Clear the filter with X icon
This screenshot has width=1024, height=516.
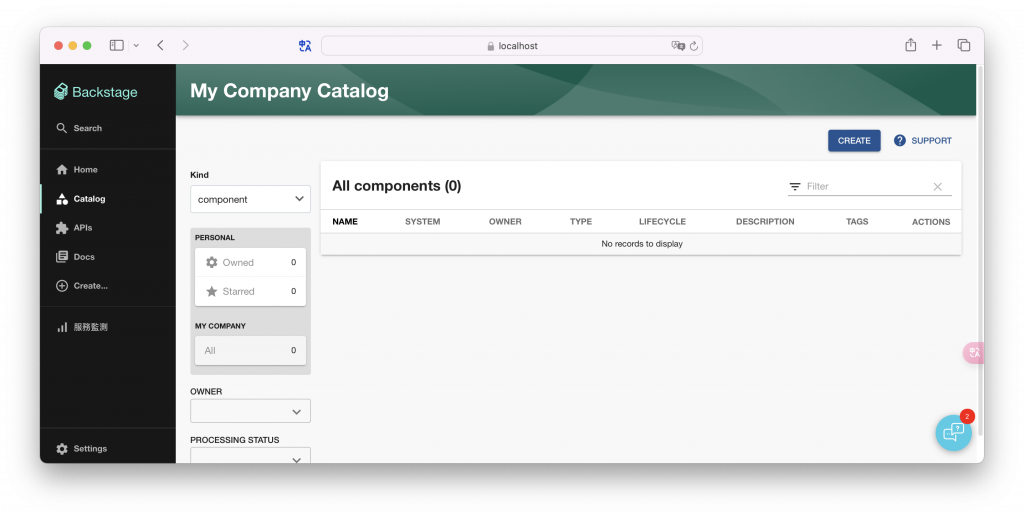[x=938, y=187]
